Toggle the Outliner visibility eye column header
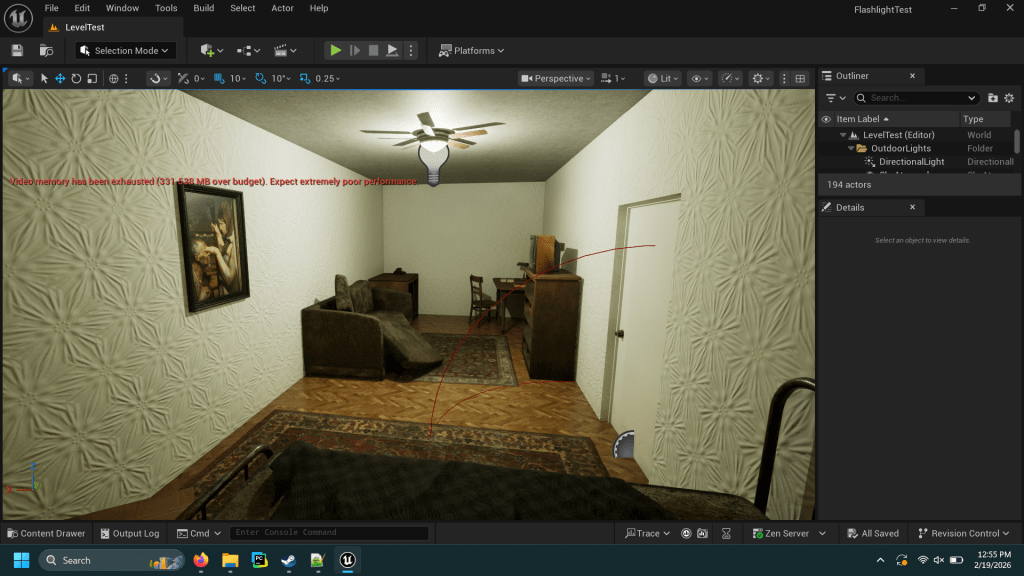This screenshot has height=576, width=1024. 826,119
